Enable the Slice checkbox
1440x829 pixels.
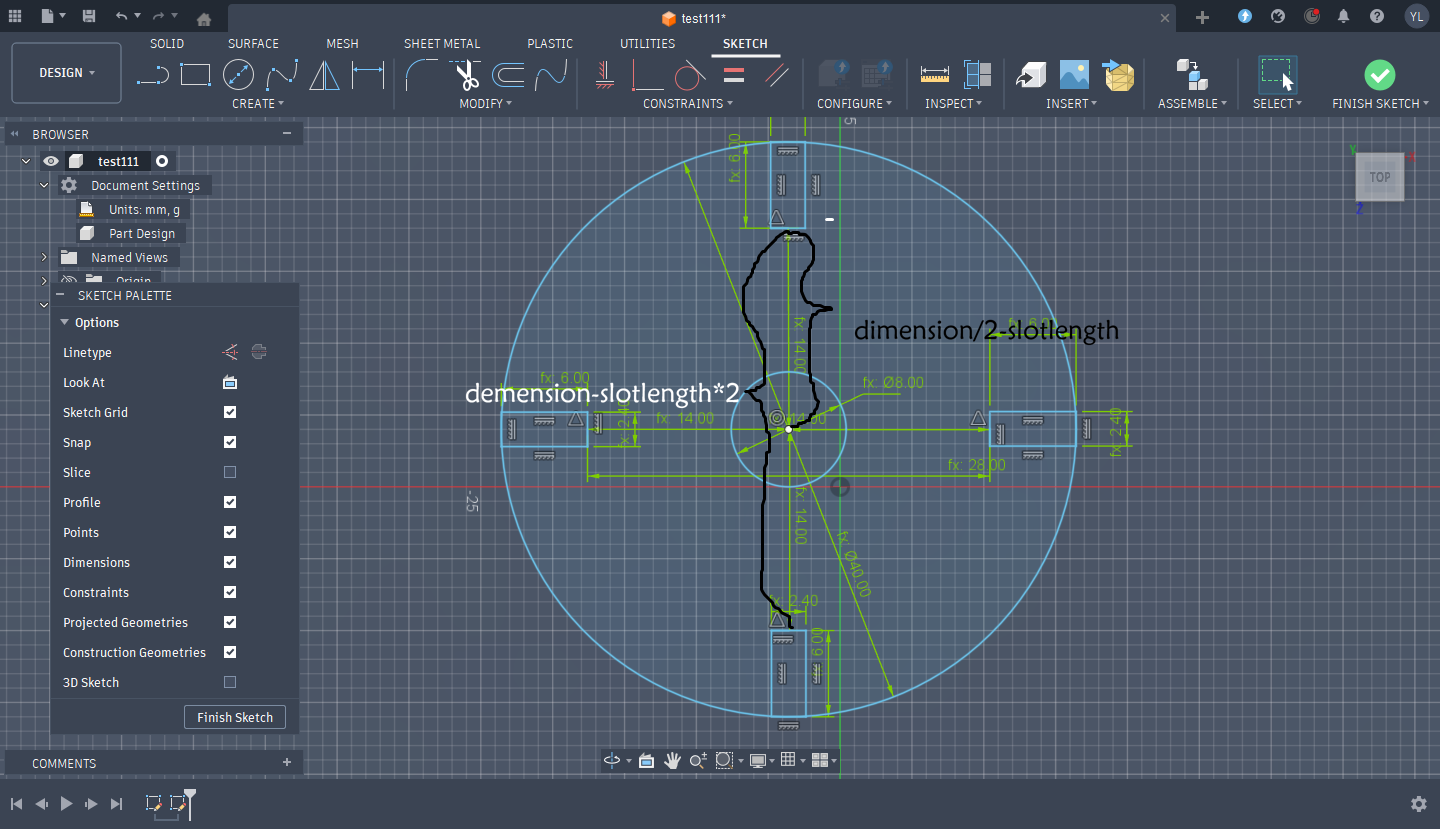(230, 472)
